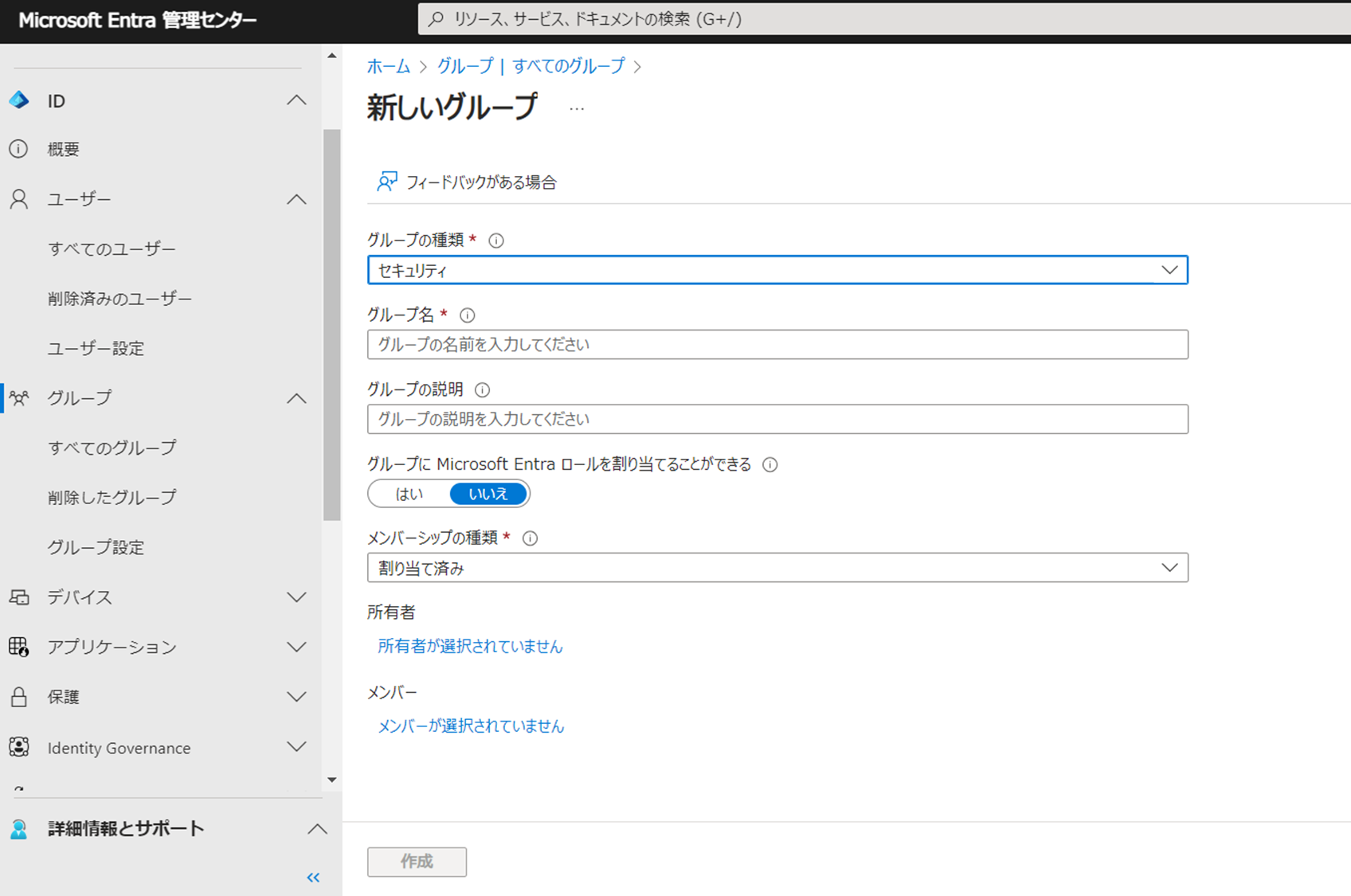Select いいえ for role assignment

[488, 494]
